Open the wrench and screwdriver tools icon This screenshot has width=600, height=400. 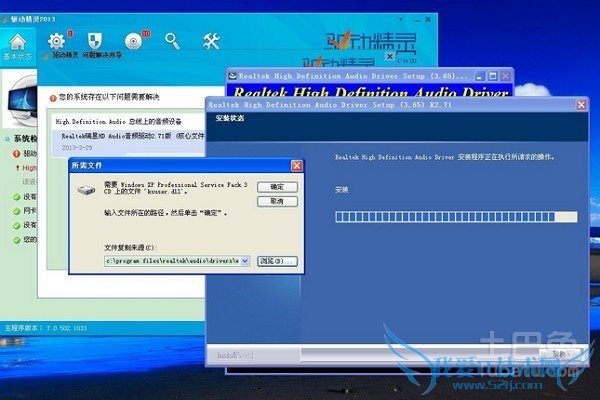[x=211, y=41]
